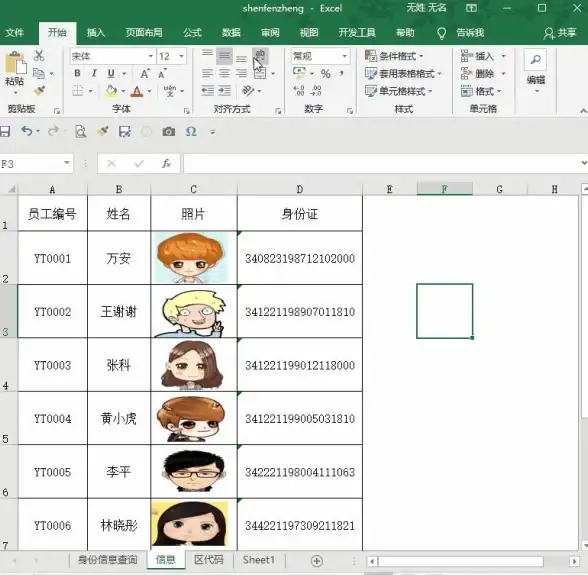This screenshot has width=588, height=575.
Task: Click the formula bar input field
Action: coord(381,164)
